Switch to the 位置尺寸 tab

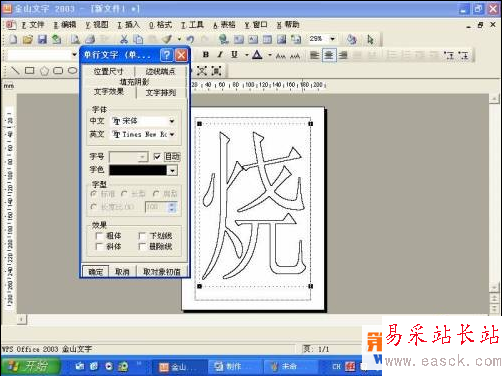coord(108,71)
